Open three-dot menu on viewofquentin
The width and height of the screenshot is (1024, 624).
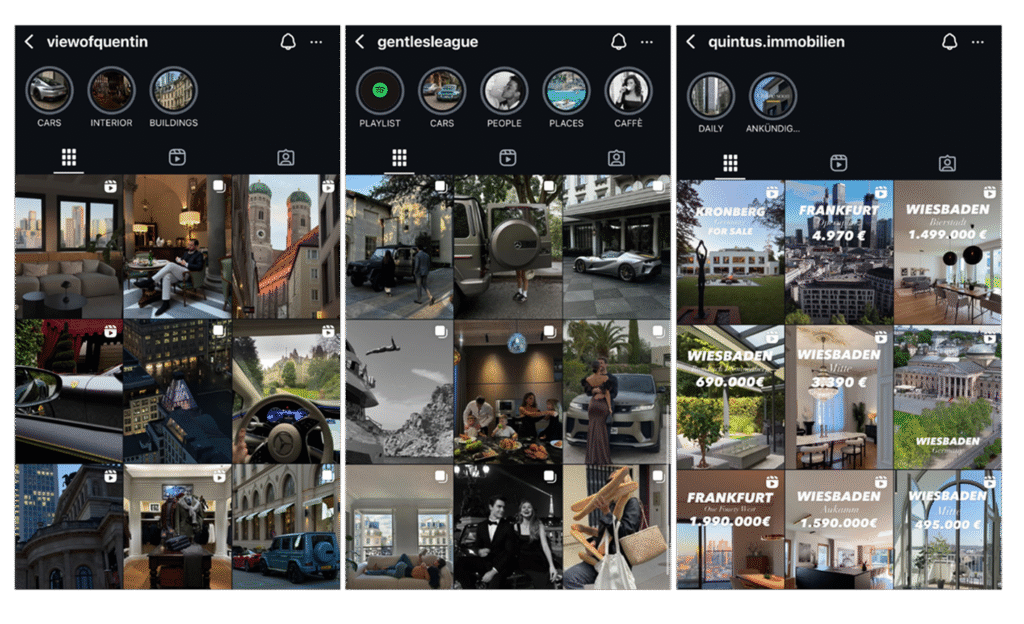(316, 42)
